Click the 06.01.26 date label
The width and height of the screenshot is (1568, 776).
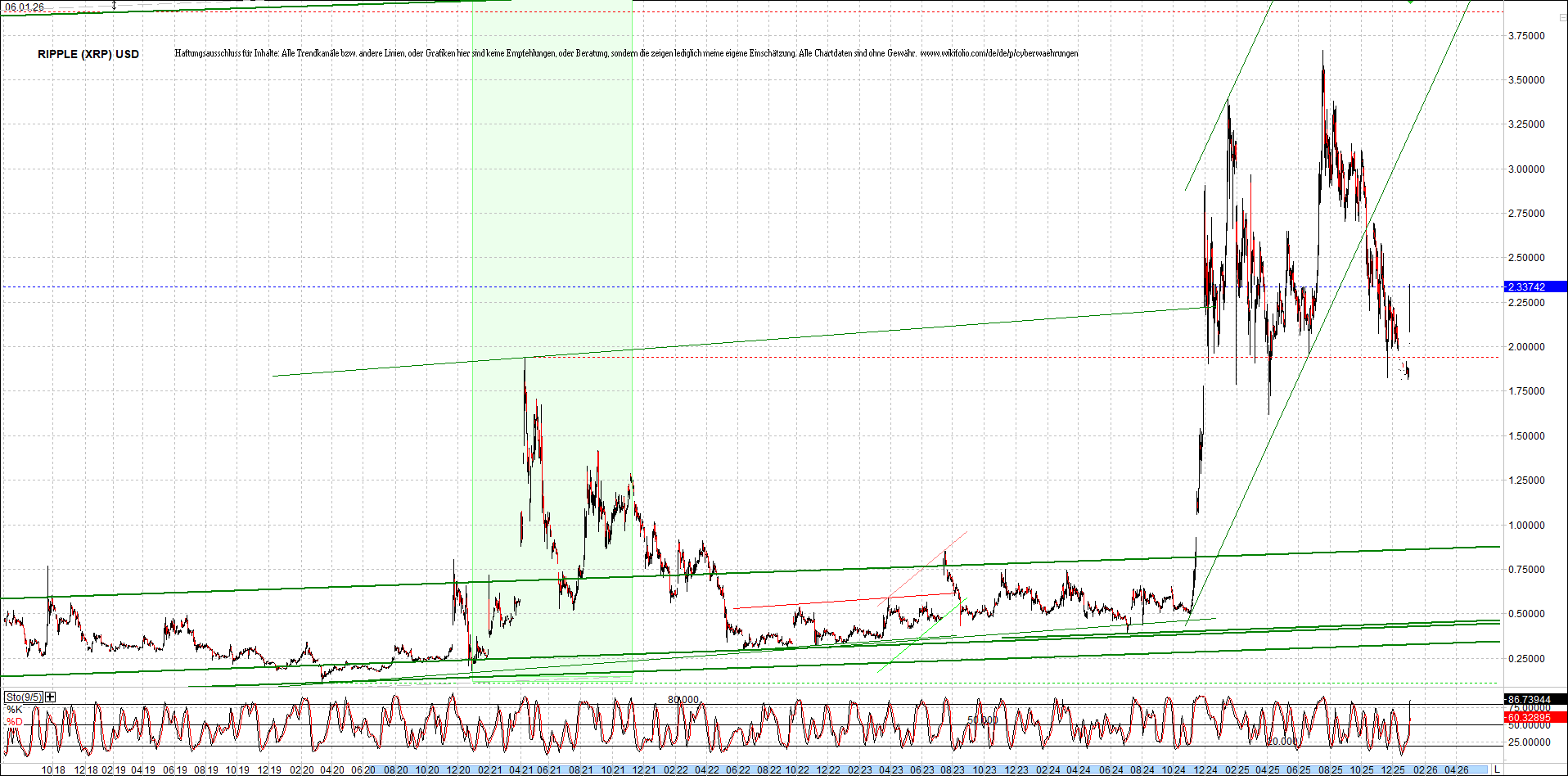(25, 7)
